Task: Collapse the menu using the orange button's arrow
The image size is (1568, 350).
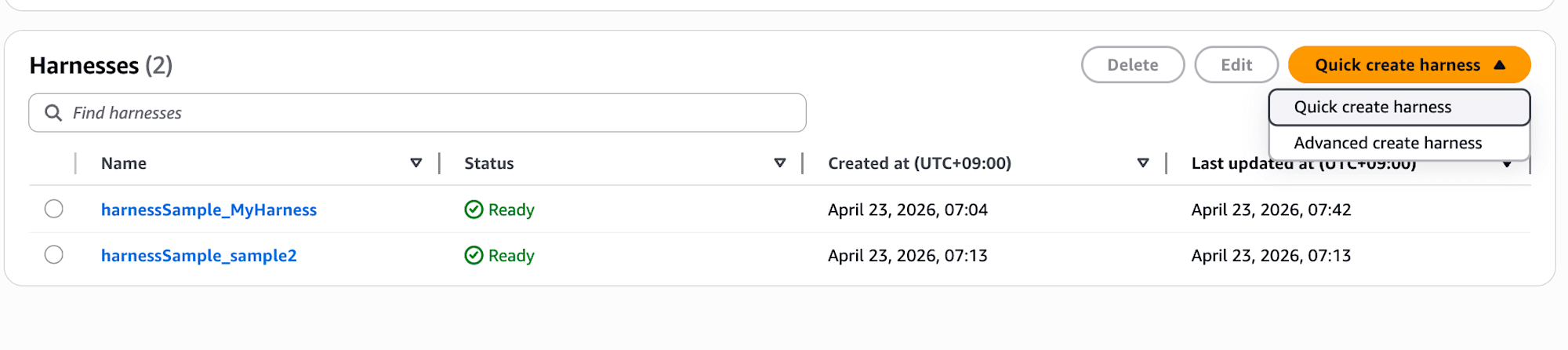Action: [x=1500, y=65]
